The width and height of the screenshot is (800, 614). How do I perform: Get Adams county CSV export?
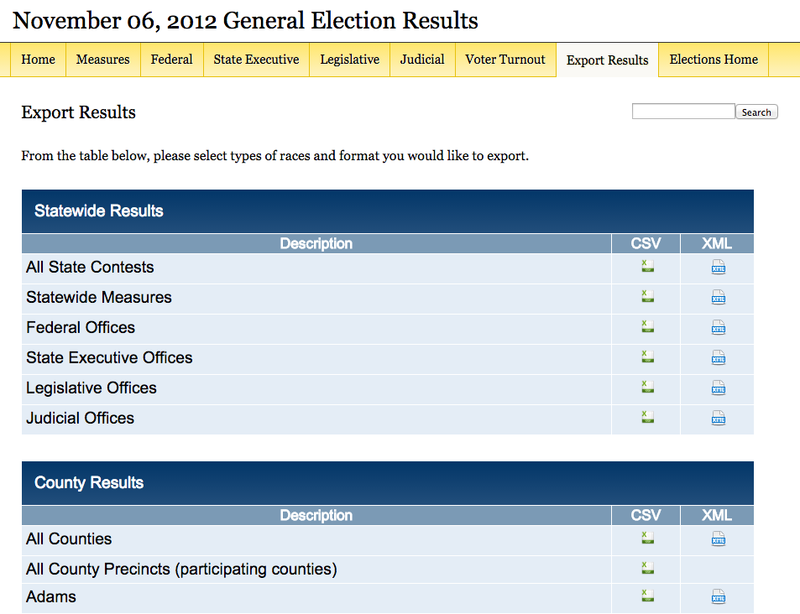[646, 597]
